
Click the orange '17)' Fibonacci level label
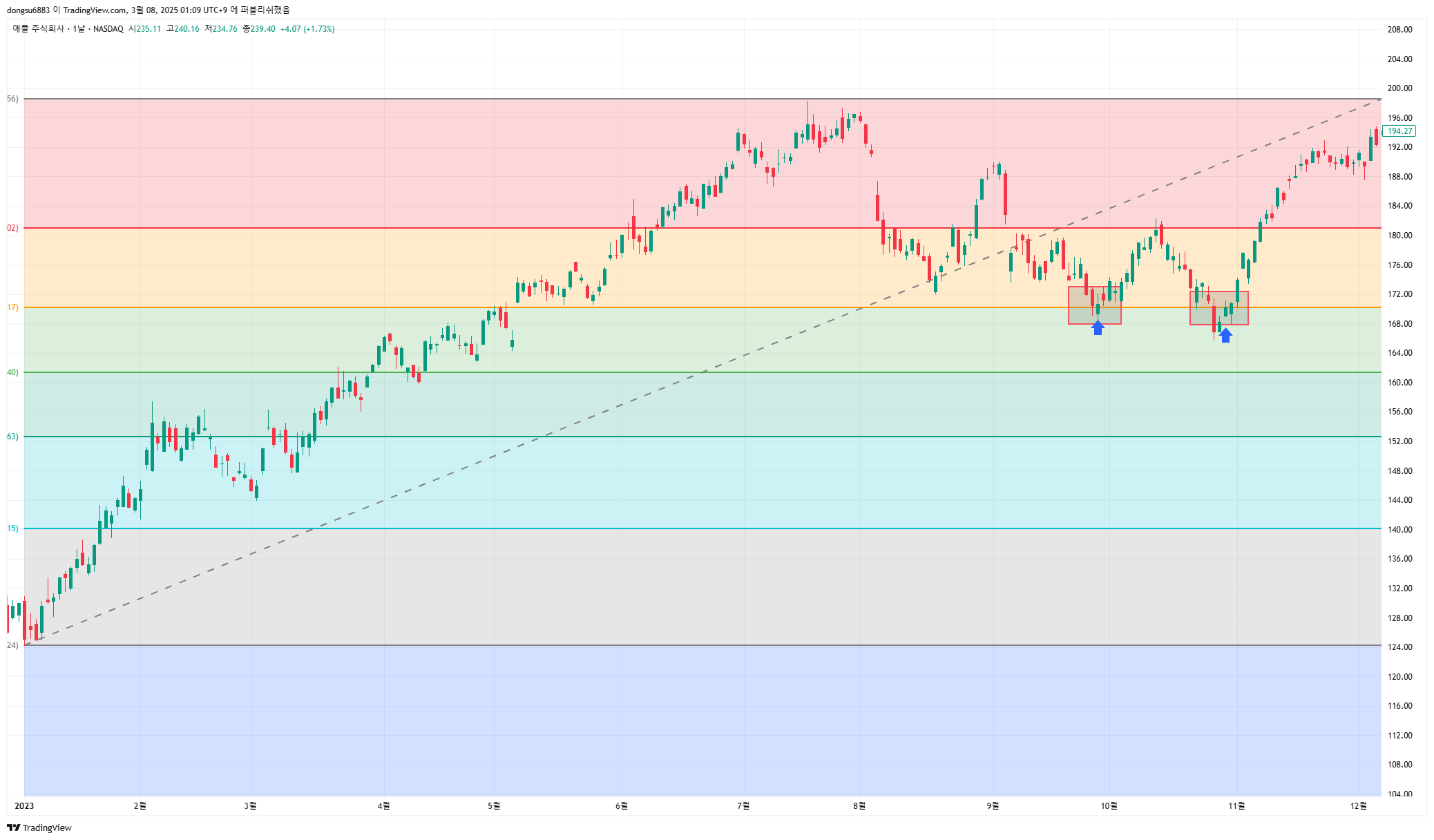pos(12,307)
